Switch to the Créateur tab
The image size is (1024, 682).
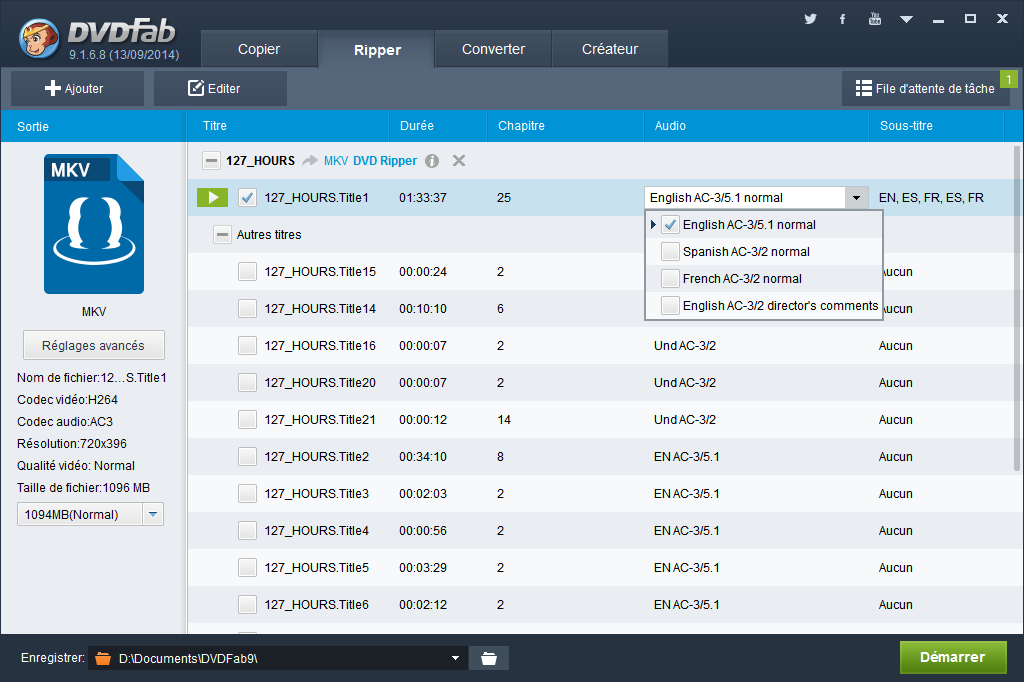tap(609, 49)
